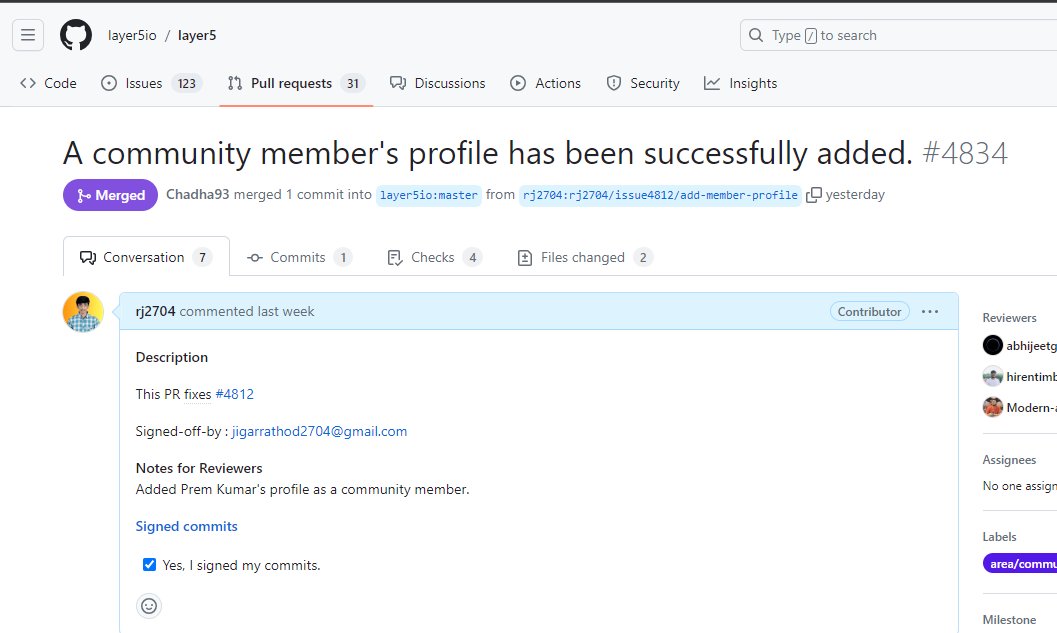The image size is (1057, 633).
Task: Open linked issue #4812
Action: pos(235,394)
